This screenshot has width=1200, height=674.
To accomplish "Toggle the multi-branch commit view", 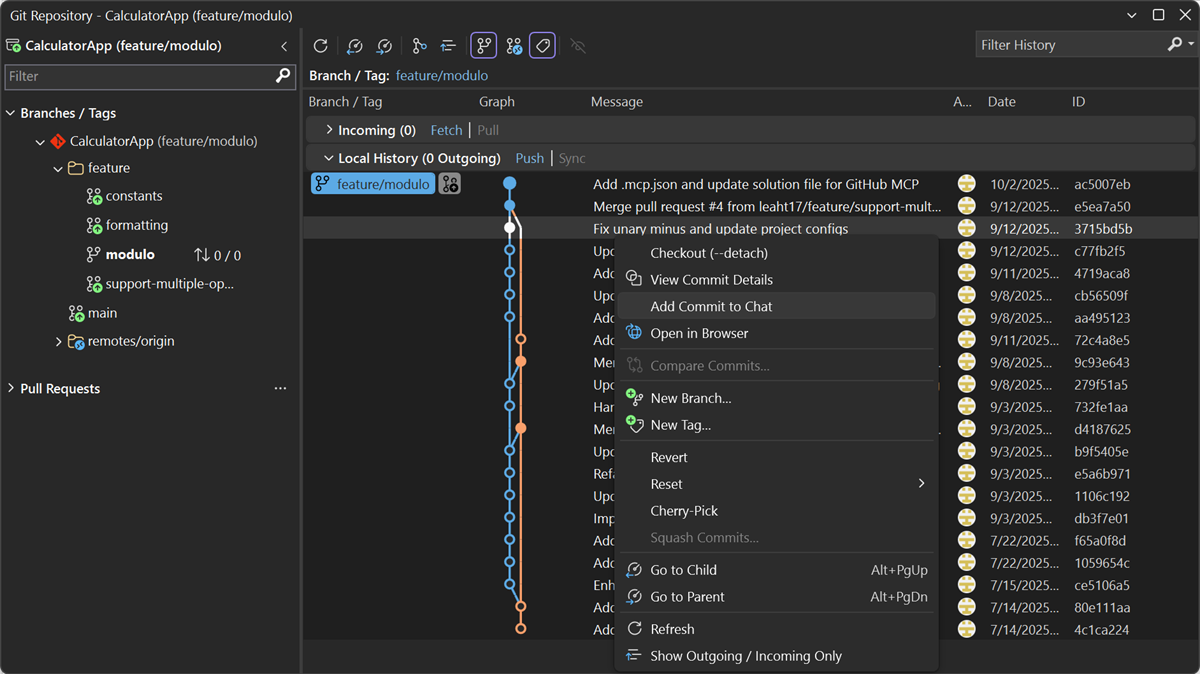I will click(x=513, y=45).
